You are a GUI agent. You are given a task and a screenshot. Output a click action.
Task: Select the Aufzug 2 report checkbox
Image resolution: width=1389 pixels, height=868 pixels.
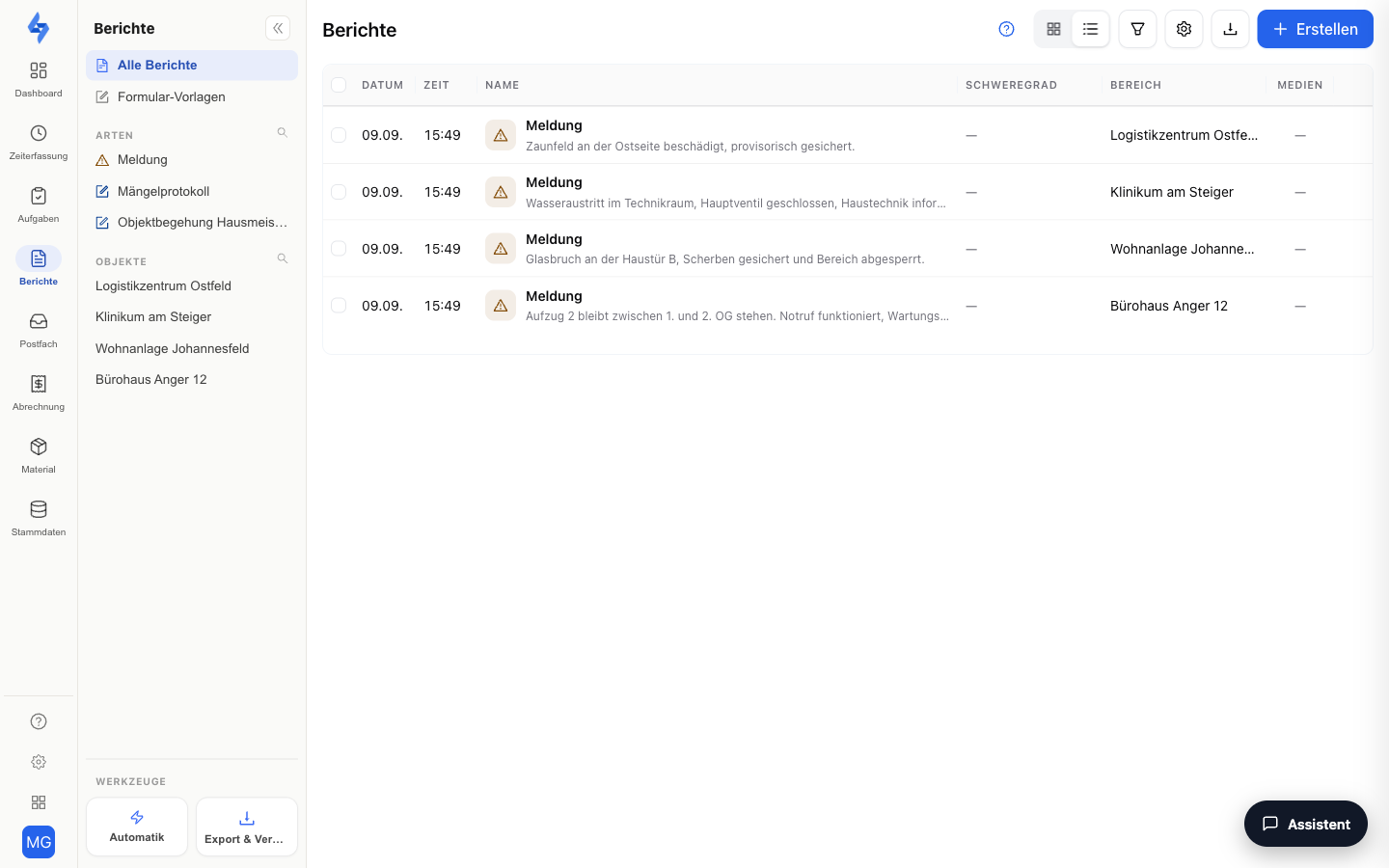click(339, 306)
